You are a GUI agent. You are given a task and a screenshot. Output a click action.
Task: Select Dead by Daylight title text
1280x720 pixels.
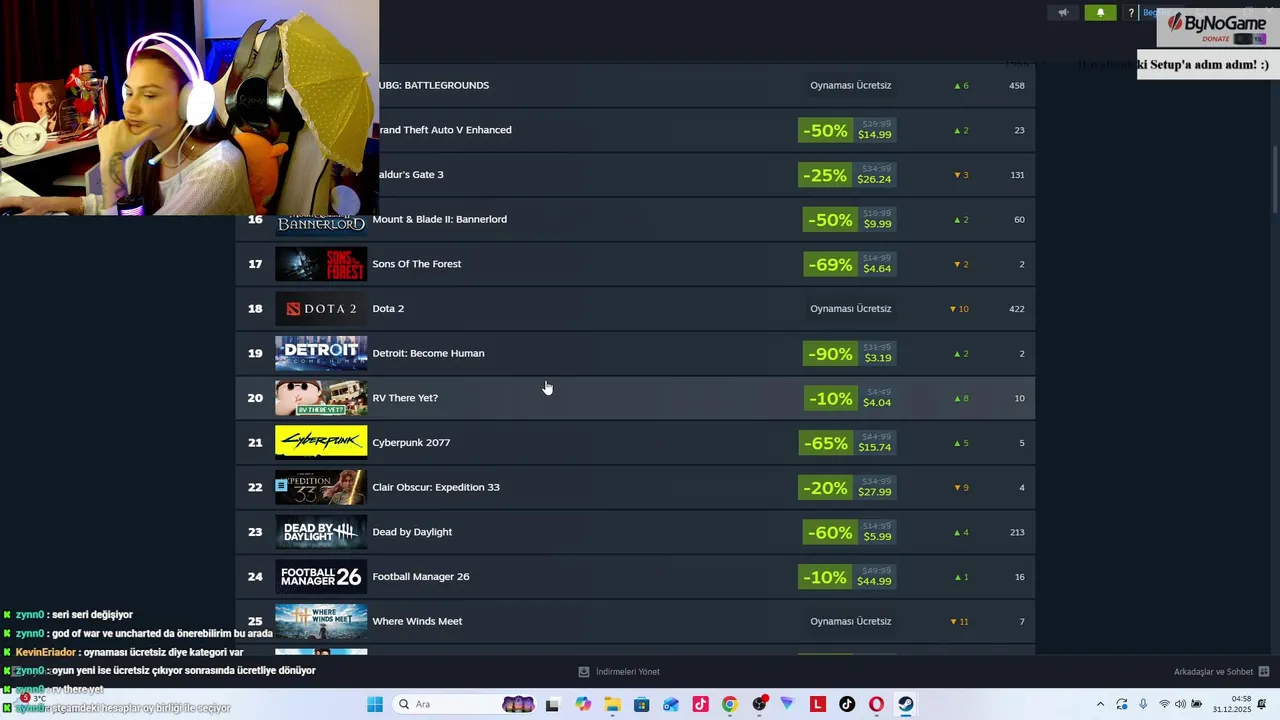tap(412, 532)
